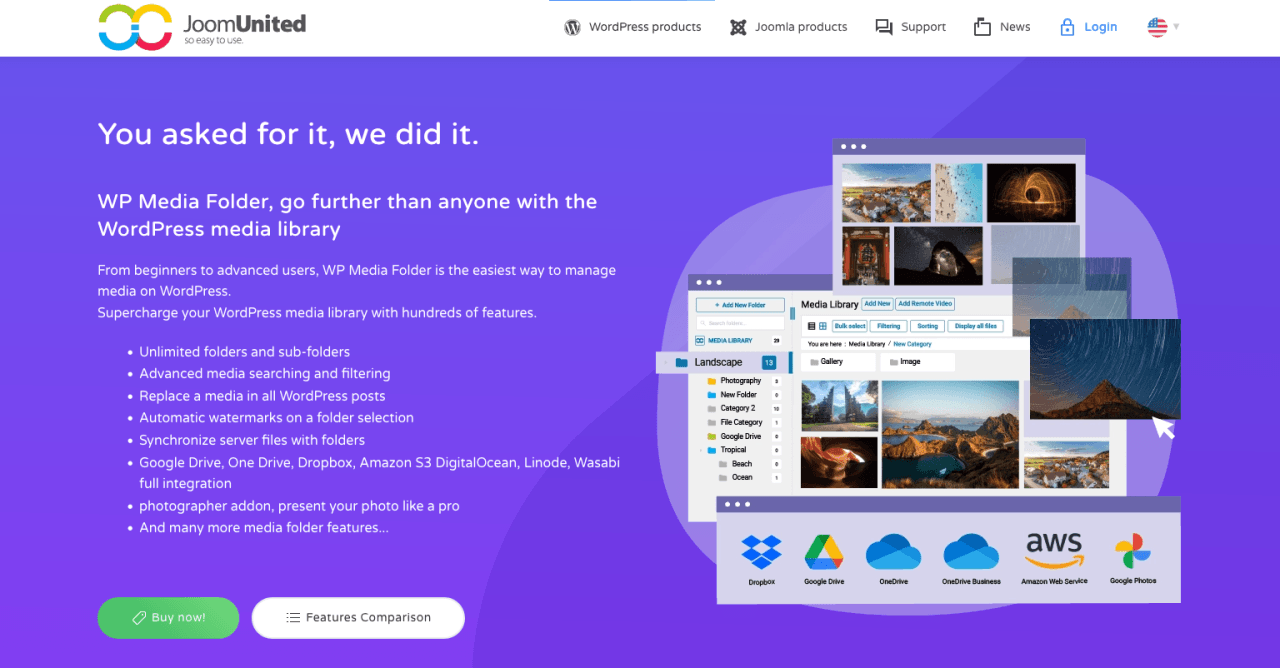Click the Google Drive icon

824,552
